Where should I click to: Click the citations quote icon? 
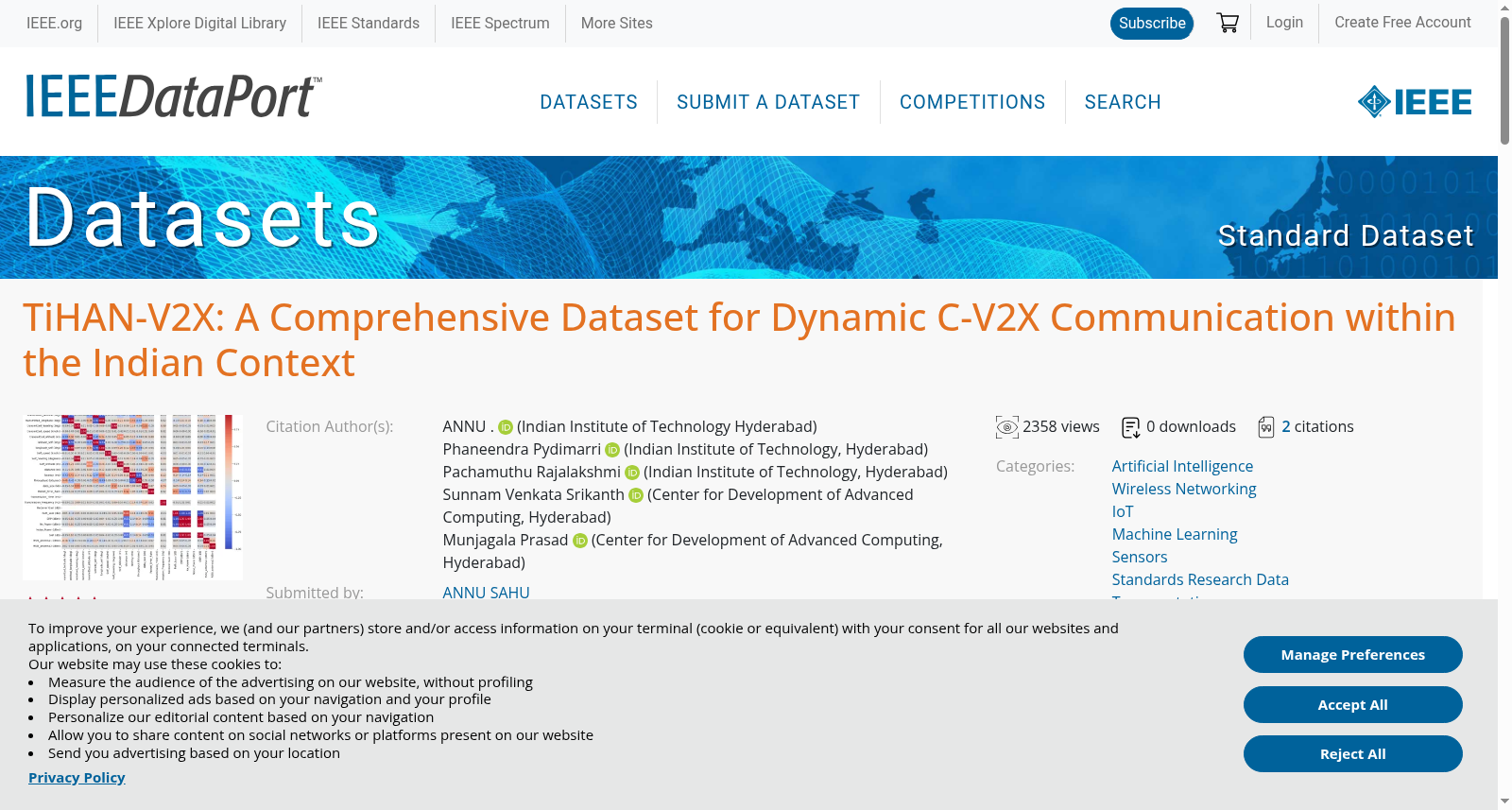pyautogui.click(x=1266, y=427)
